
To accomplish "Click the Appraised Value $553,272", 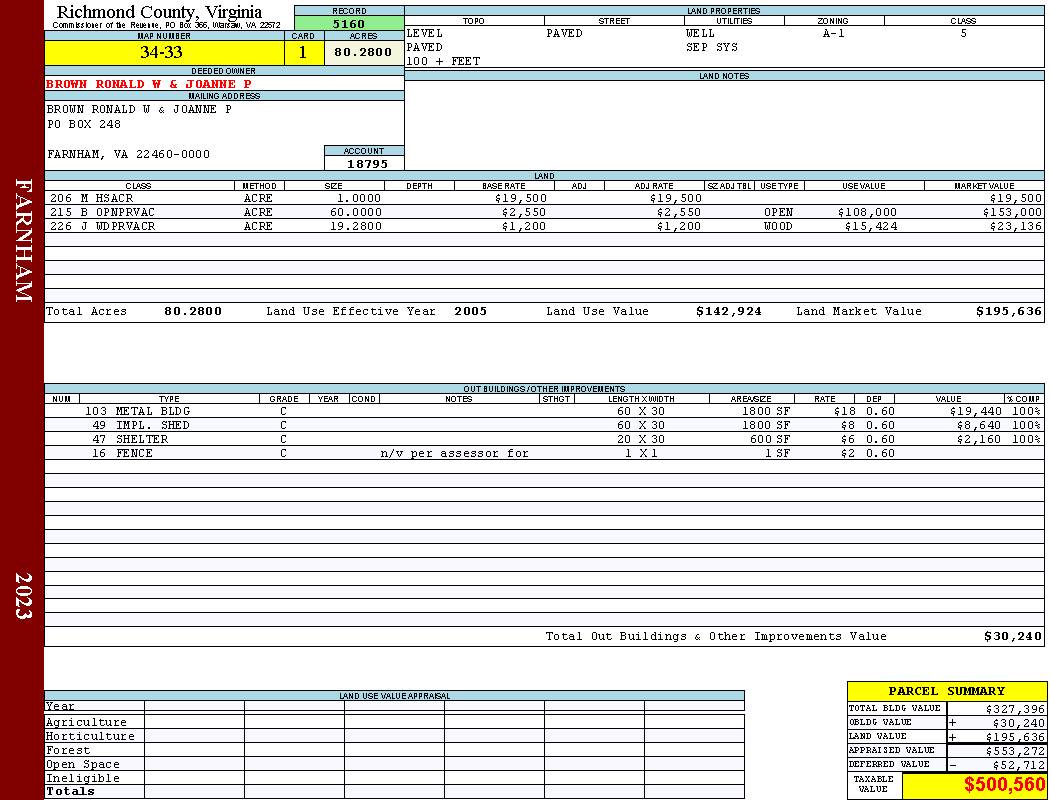I will pos(1015,751).
